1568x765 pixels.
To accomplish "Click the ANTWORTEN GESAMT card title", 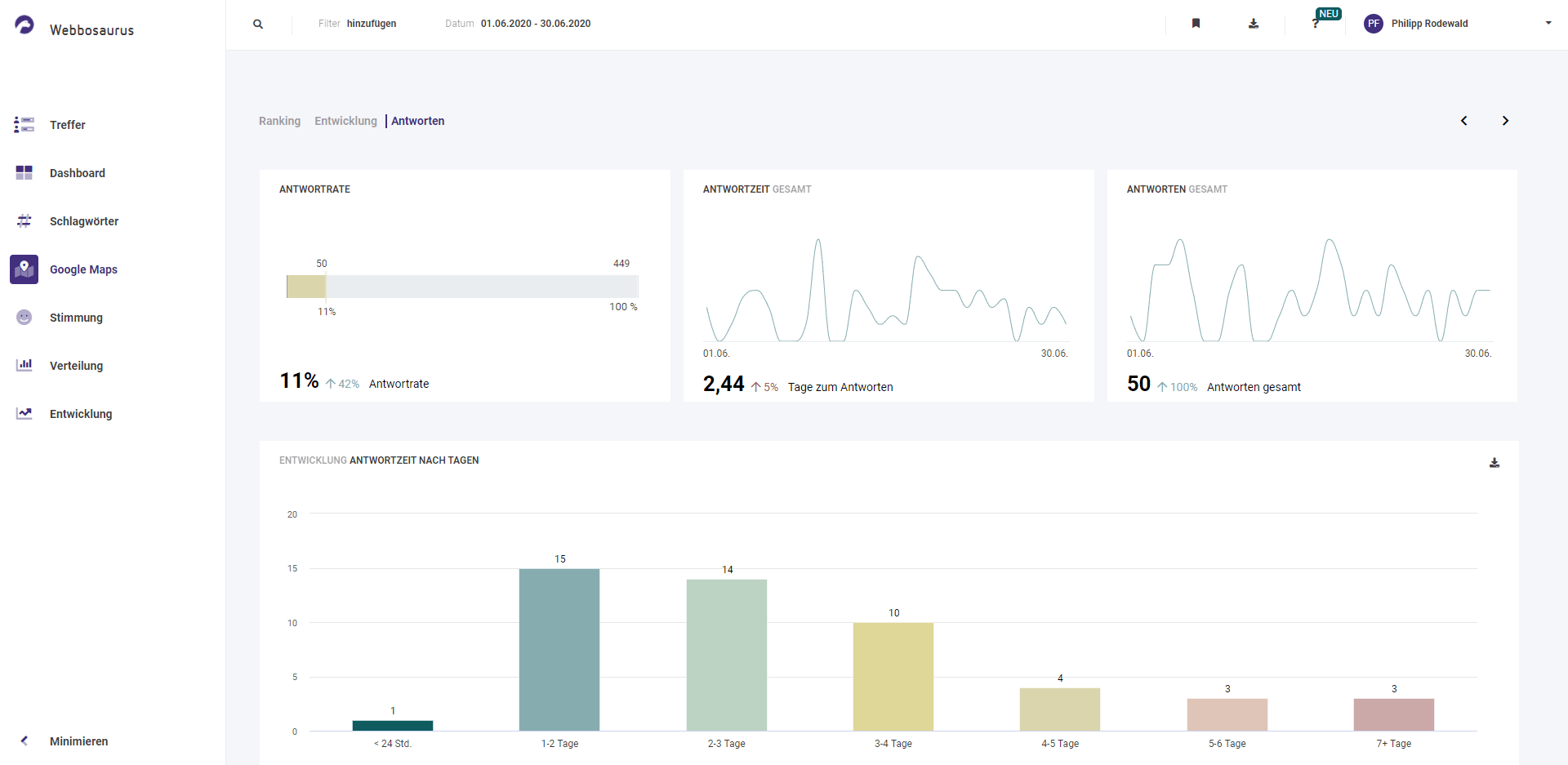I will 1177,189.
